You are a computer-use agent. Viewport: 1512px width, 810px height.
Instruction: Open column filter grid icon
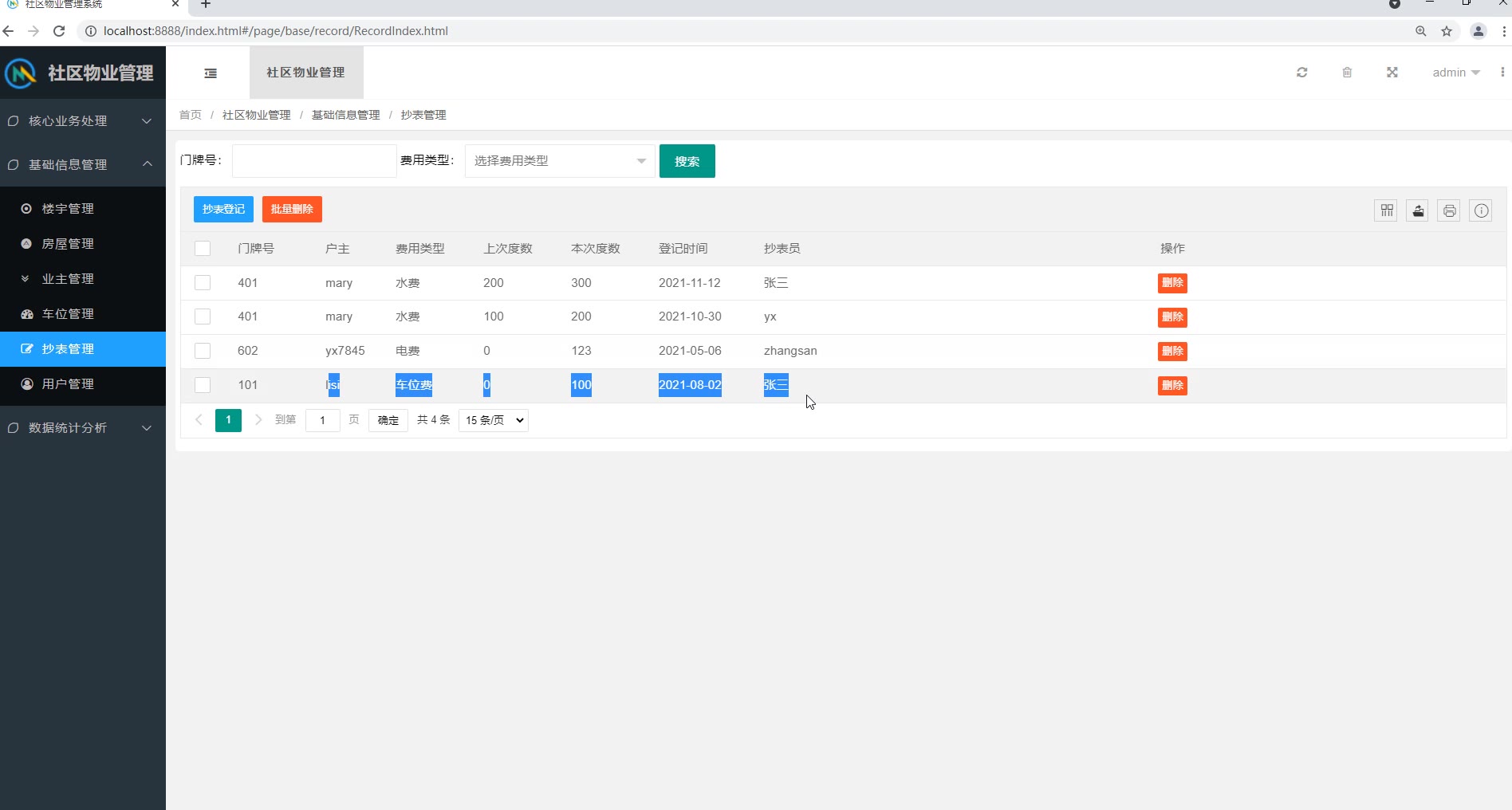coord(1386,210)
